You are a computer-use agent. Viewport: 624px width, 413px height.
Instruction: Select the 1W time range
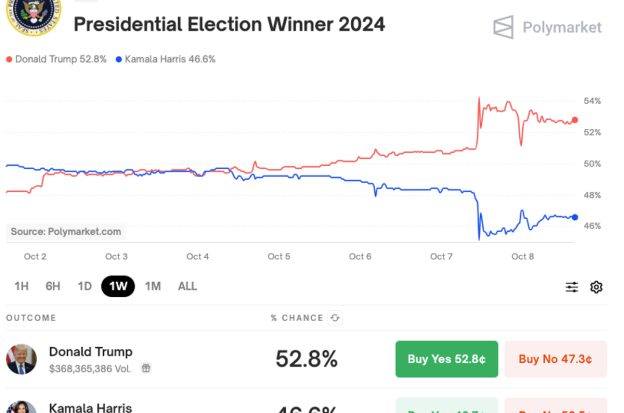tap(118, 286)
